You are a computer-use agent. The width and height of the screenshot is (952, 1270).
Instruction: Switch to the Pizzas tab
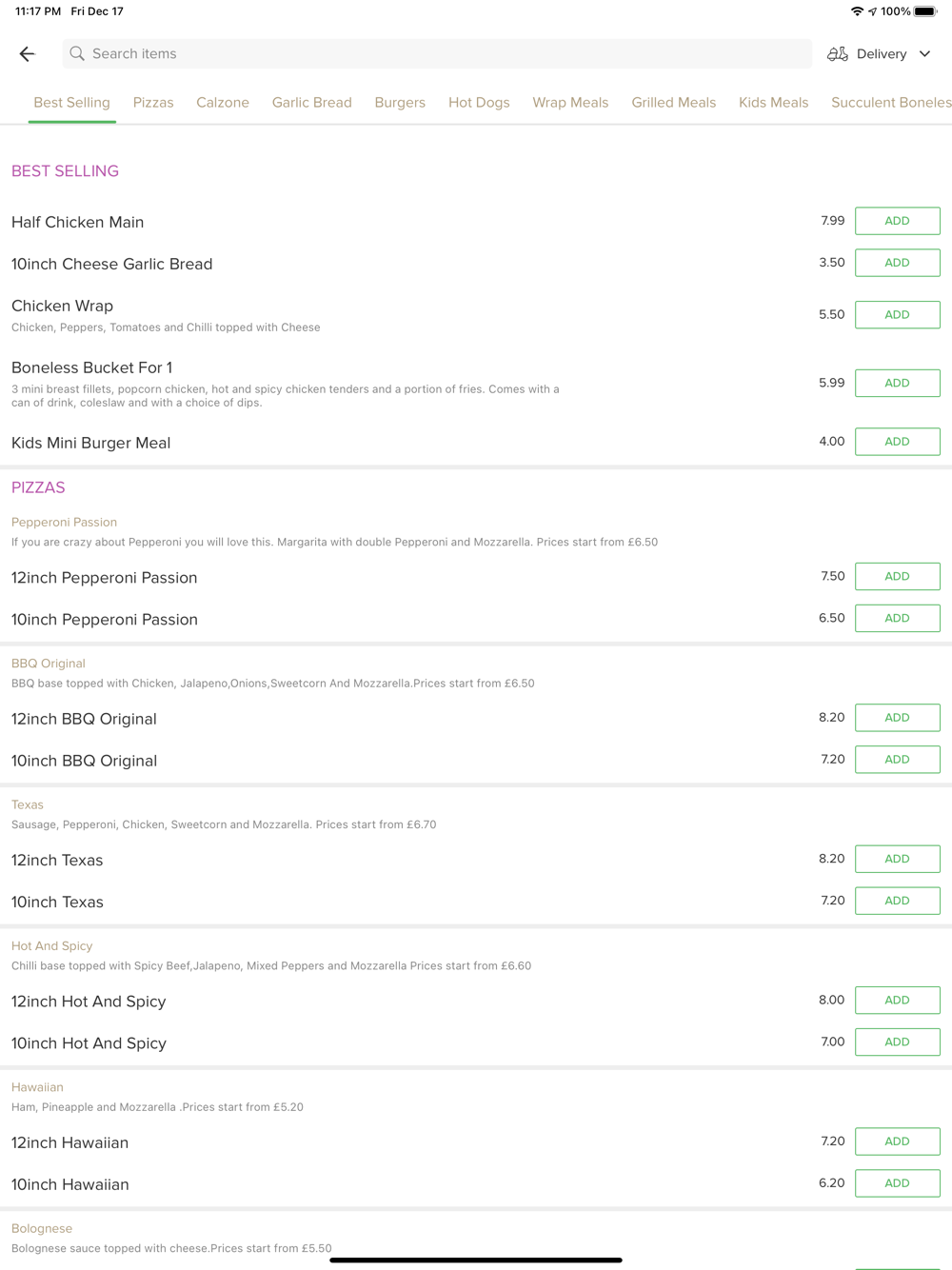(153, 103)
